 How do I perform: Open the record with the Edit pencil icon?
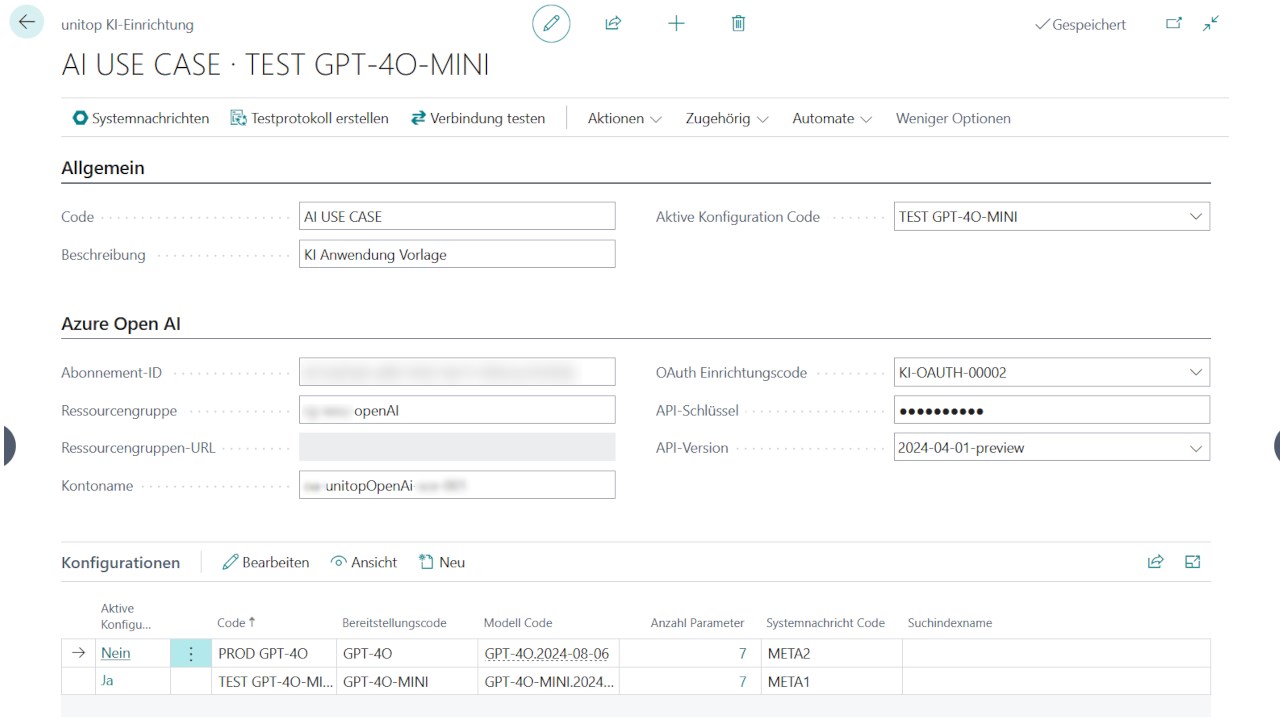point(551,23)
